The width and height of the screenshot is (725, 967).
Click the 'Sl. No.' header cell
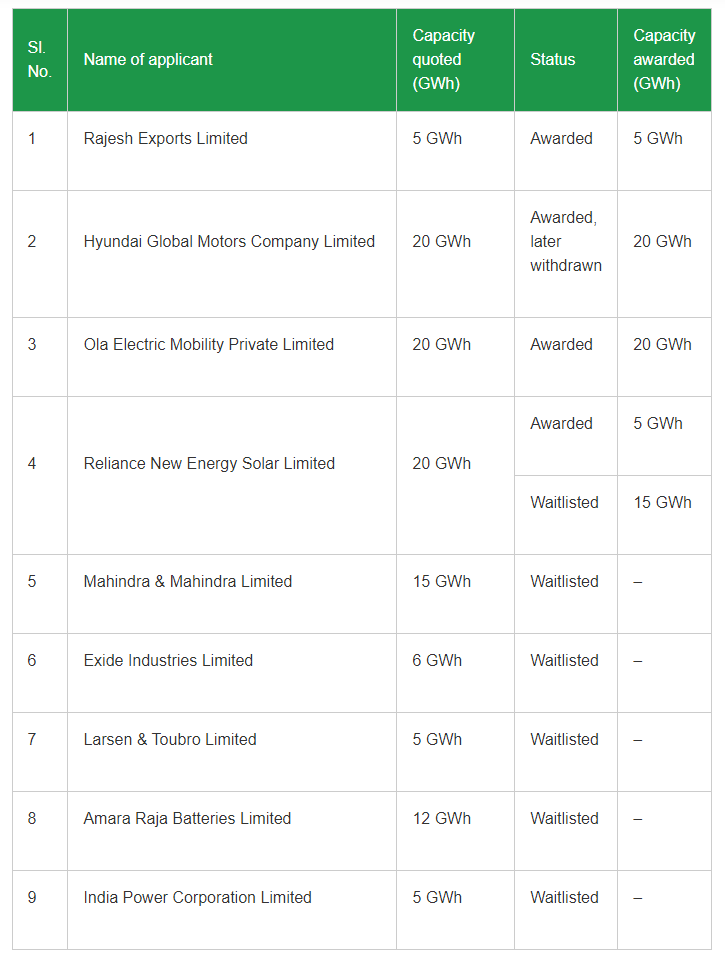coord(39,60)
